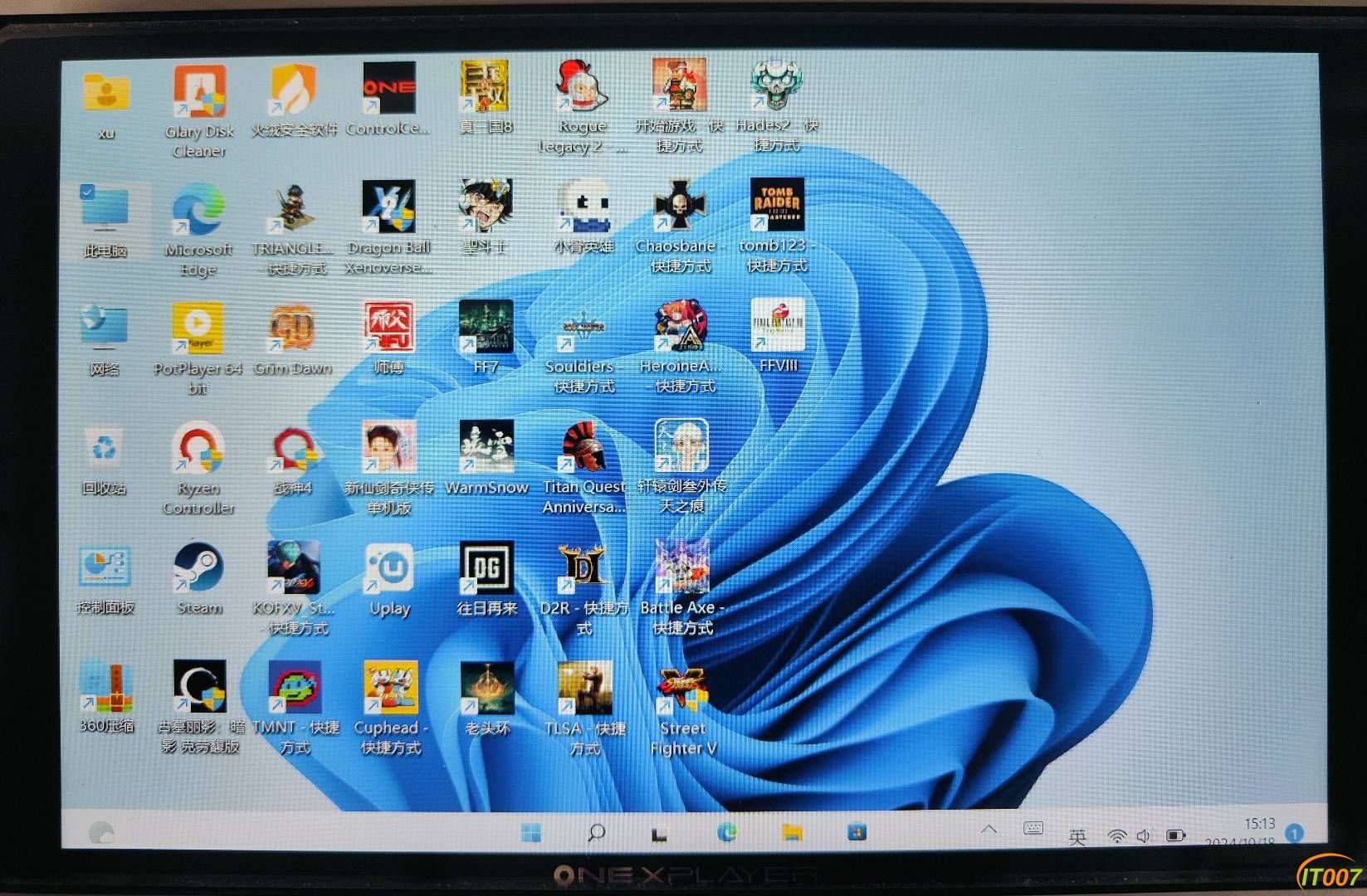Open the xu user folder icon
Viewport: 1367px width, 896px height.
point(106,93)
